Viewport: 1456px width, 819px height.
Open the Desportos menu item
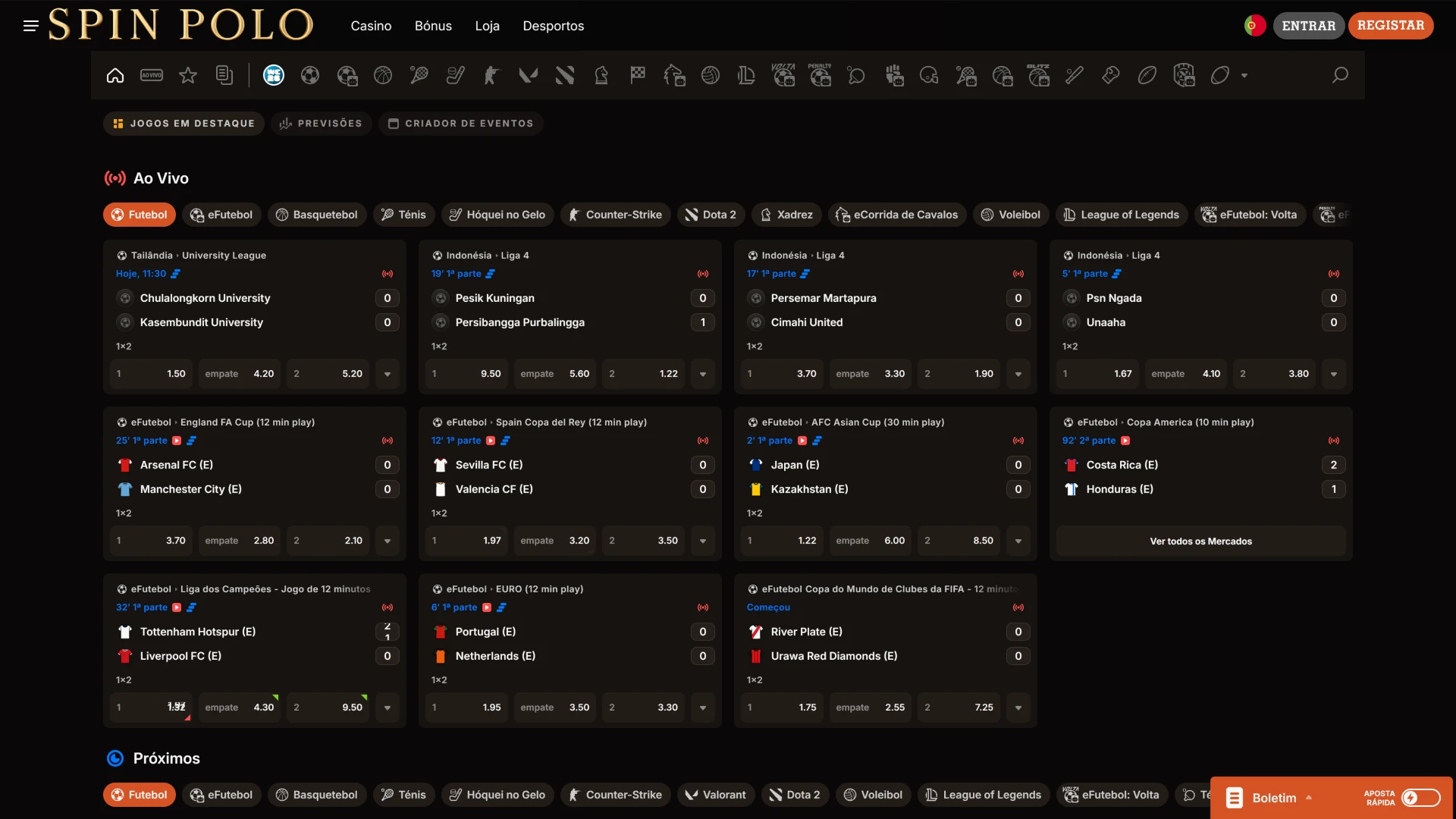(x=553, y=26)
